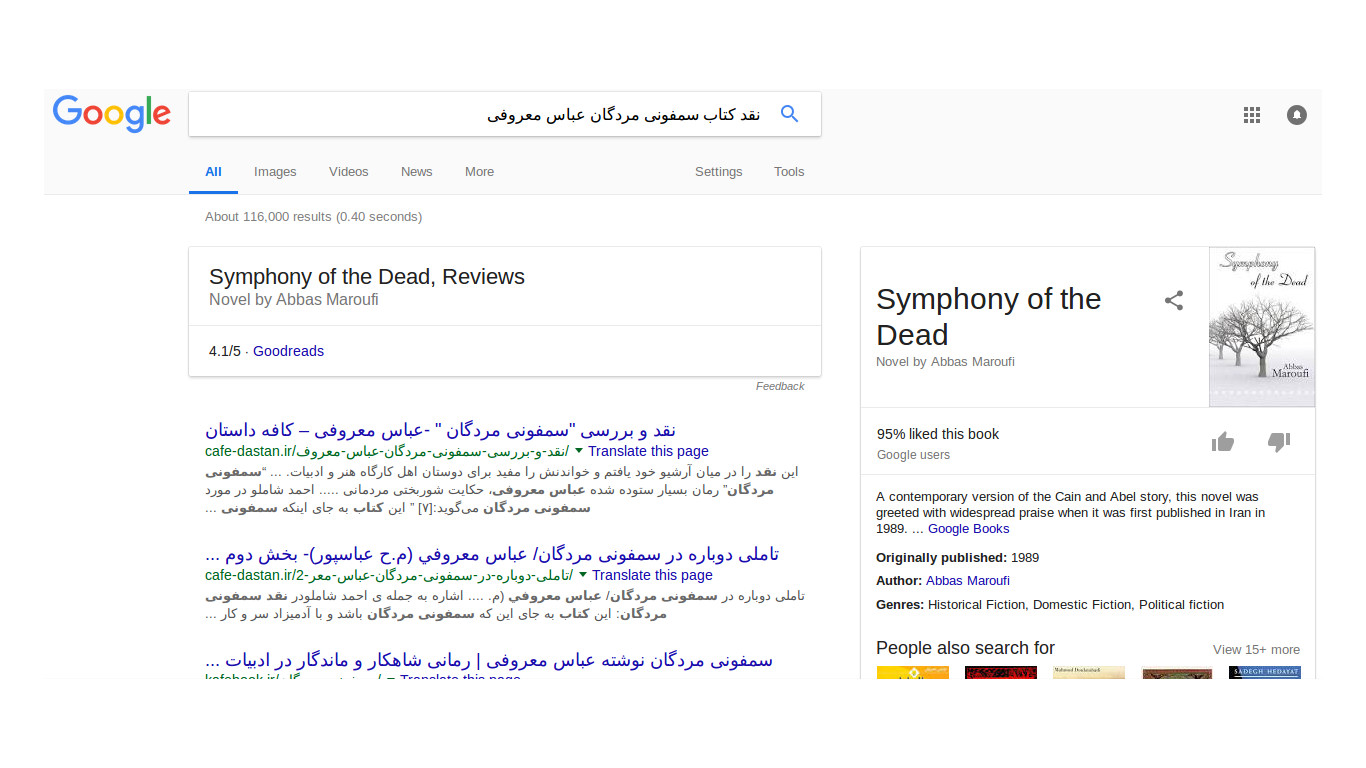Click the Feedback link
The height and width of the screenshot is (768, 1366).
click(780, 386)
